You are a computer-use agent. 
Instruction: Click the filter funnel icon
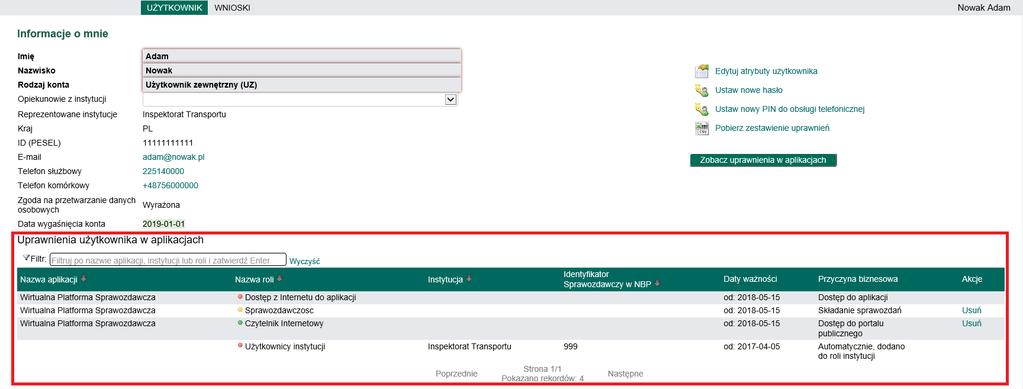tap(25, 258)
